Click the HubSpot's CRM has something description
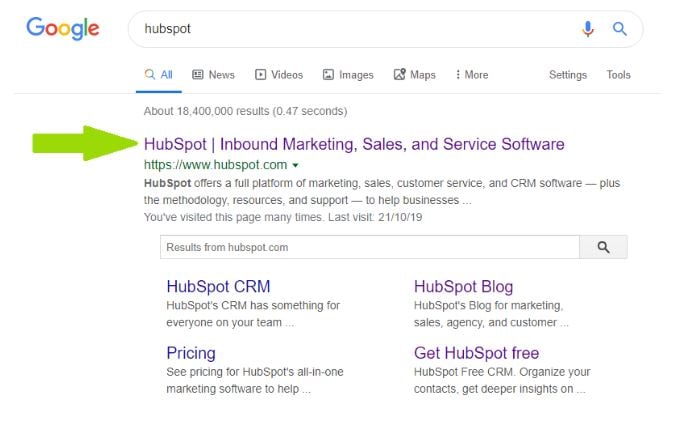The height and width of the screenshot is (426, 682). (x=253, y=314)
